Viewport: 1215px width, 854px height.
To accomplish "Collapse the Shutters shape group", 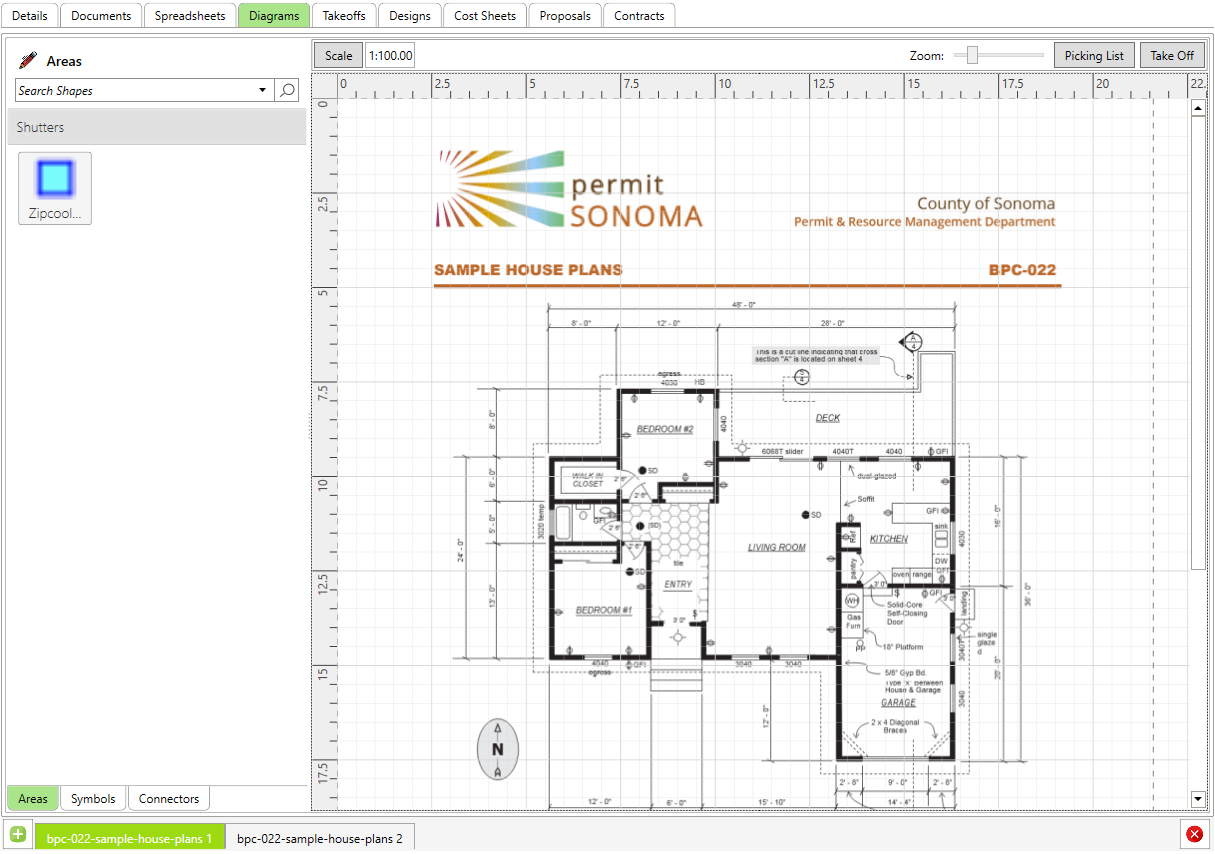I will (x=156, y=128).
